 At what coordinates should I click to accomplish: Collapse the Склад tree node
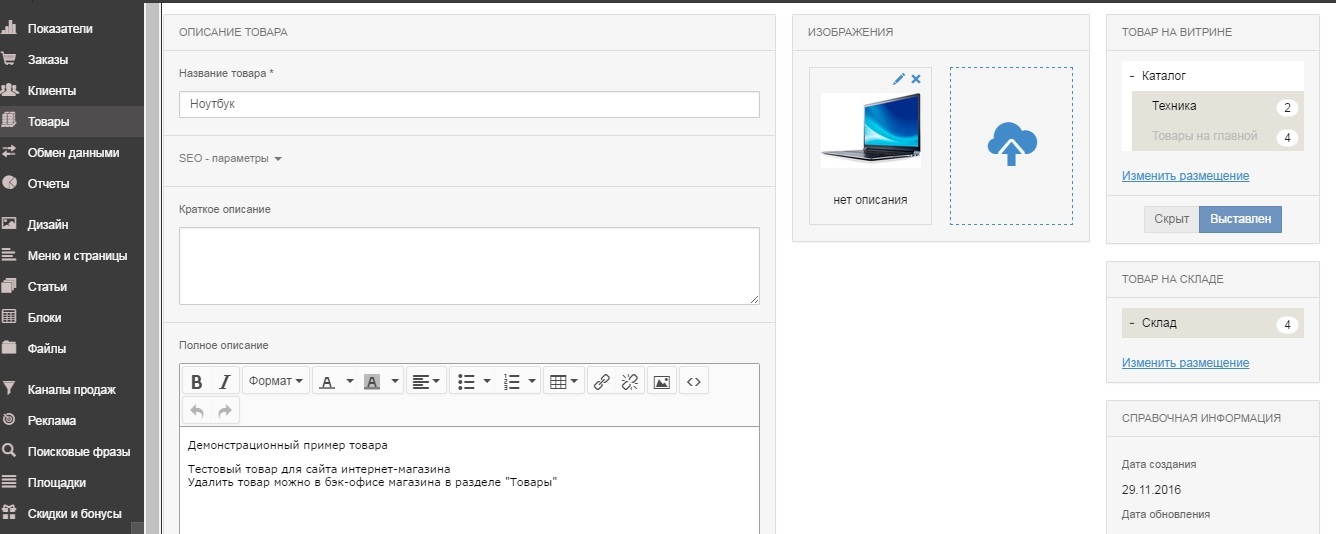(x=1131, y=324)
